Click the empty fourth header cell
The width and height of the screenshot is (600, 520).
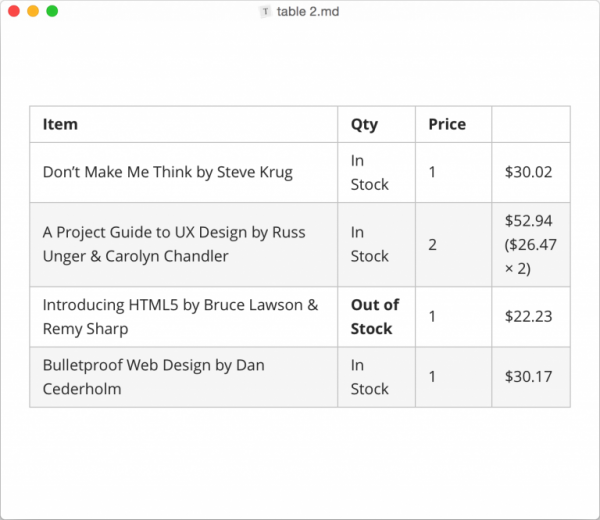click(531, 124)
